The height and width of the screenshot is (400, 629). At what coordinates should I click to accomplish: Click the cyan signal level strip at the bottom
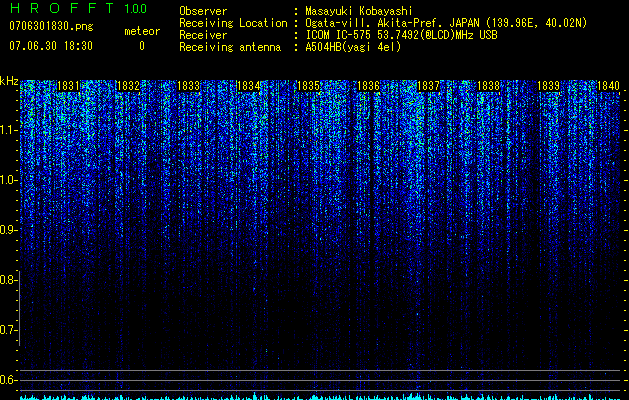coord(320,397)
